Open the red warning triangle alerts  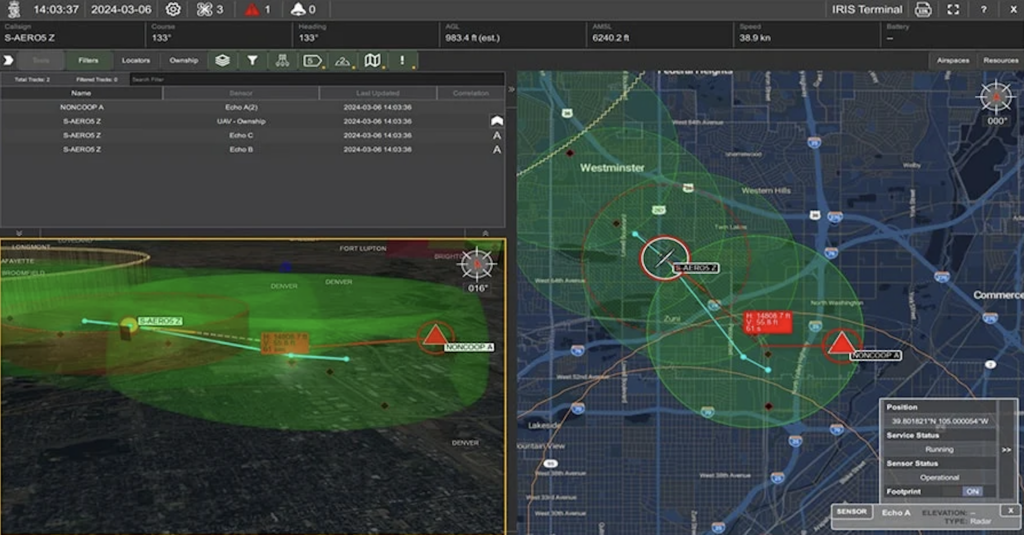257,9
